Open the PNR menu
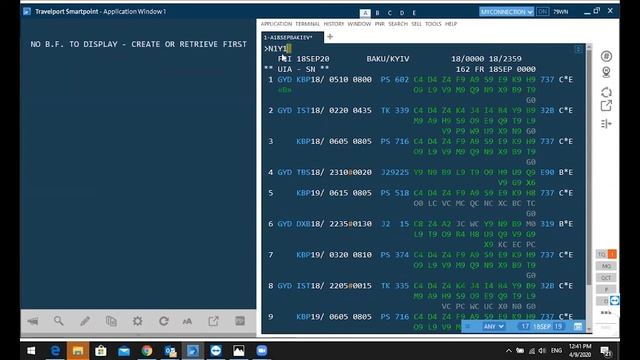640x360 pixels. click(380, 24)
